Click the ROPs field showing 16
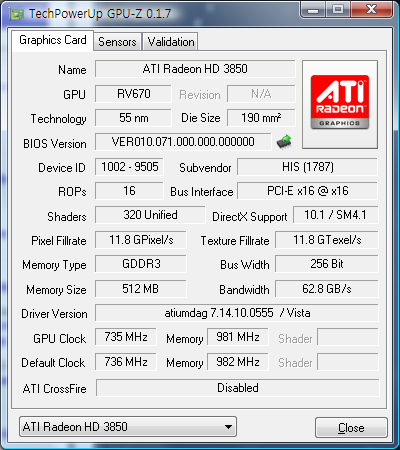Image resolution: width=400 pixels, height=450 pixels. 129,191
